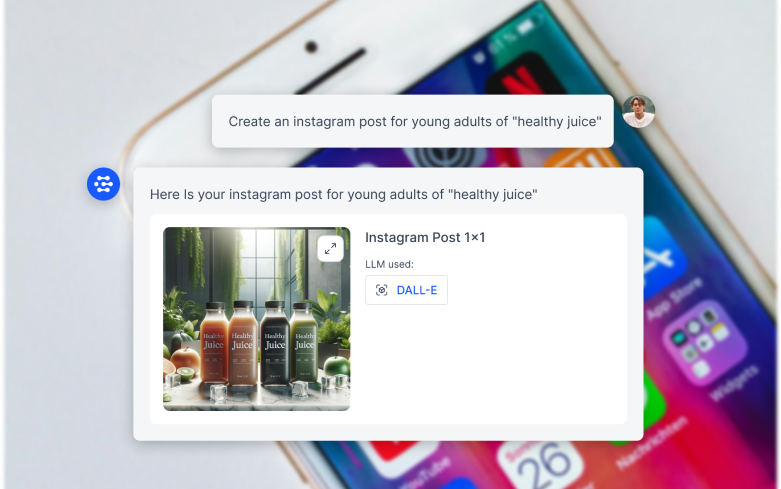Click the expand arrows icon on juice image

(330, 248)
